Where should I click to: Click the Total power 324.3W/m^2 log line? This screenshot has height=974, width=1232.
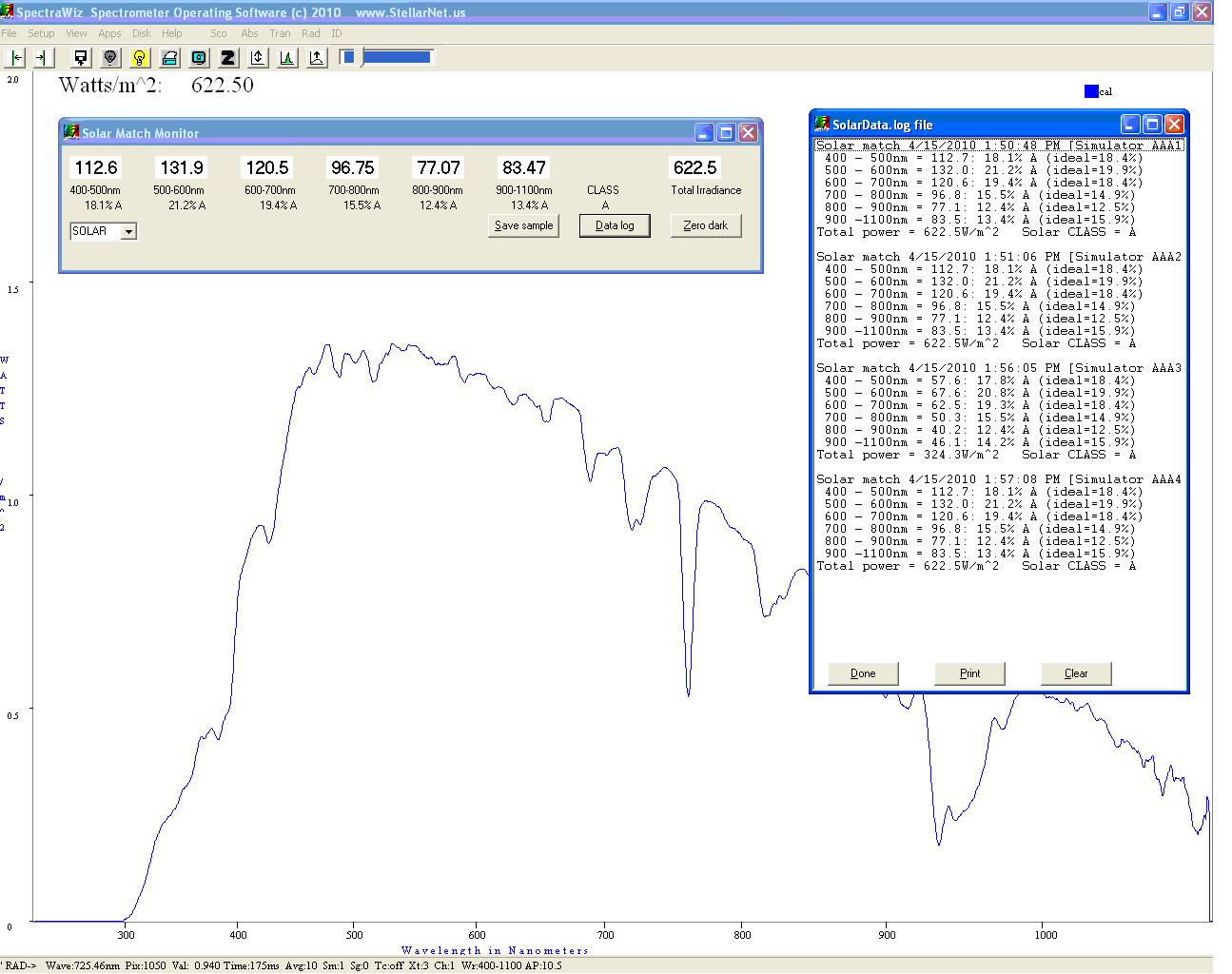pos(976,455)
